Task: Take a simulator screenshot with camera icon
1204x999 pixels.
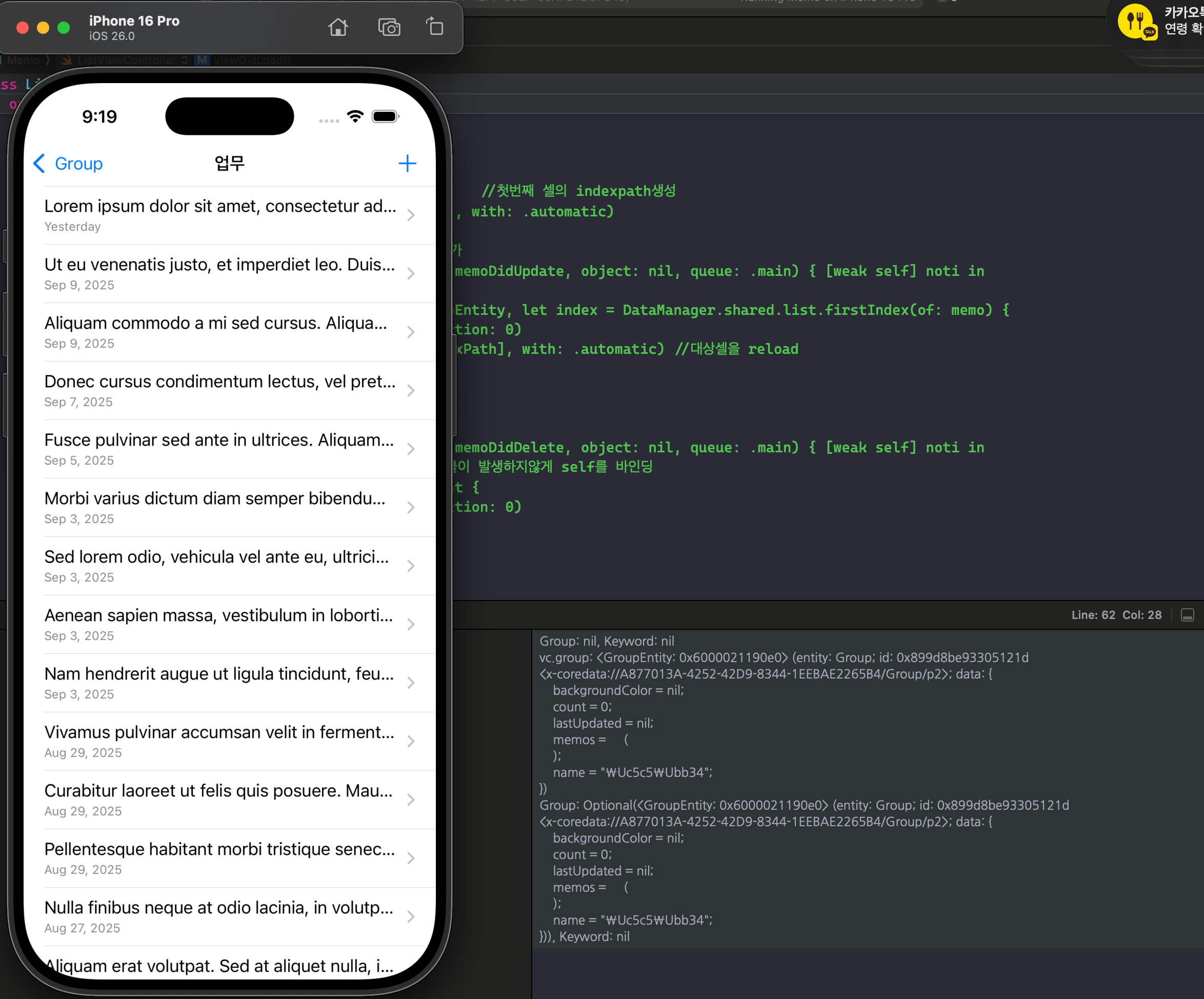Action: (389, 27)
